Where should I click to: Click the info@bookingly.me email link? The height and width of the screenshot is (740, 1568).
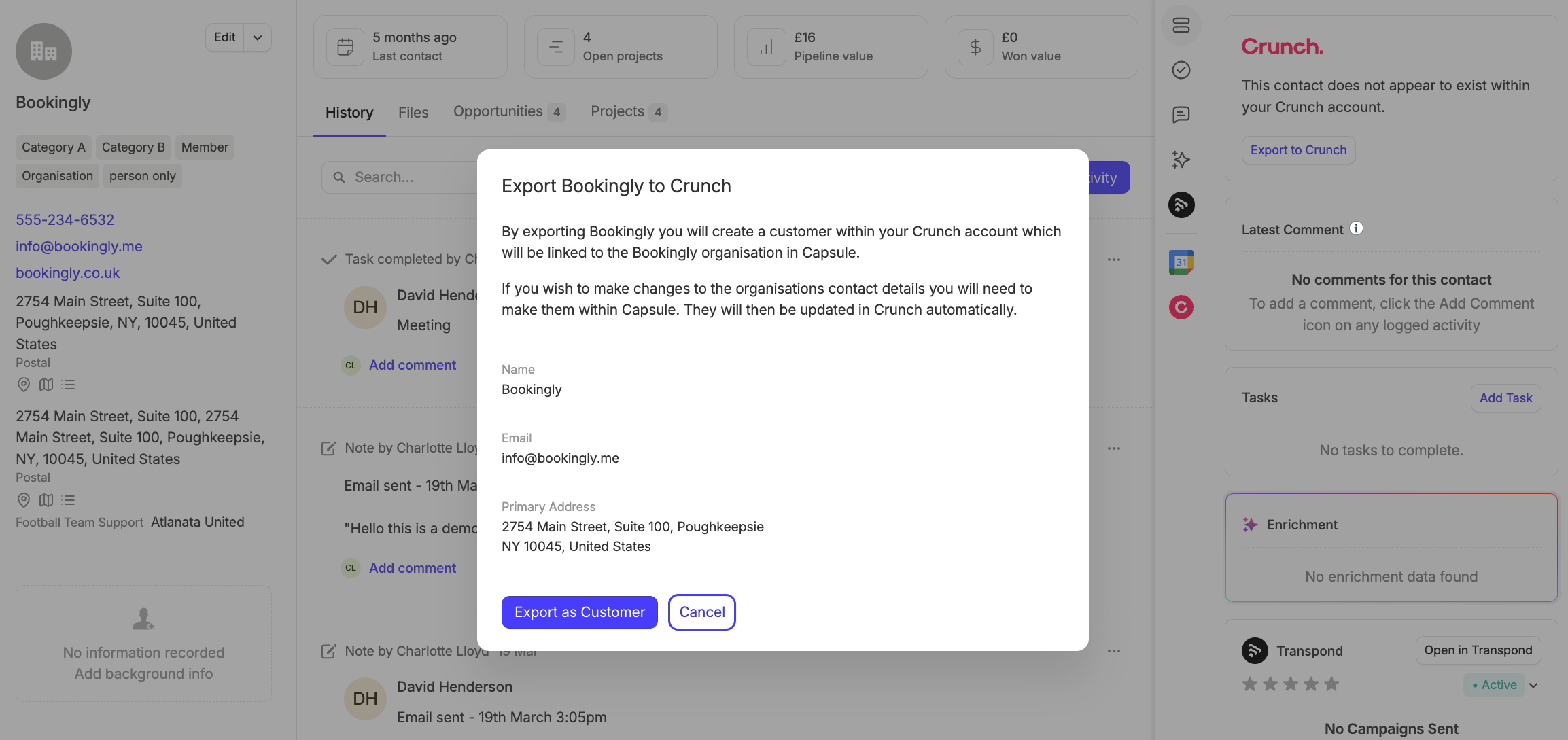tap(79, 246)
